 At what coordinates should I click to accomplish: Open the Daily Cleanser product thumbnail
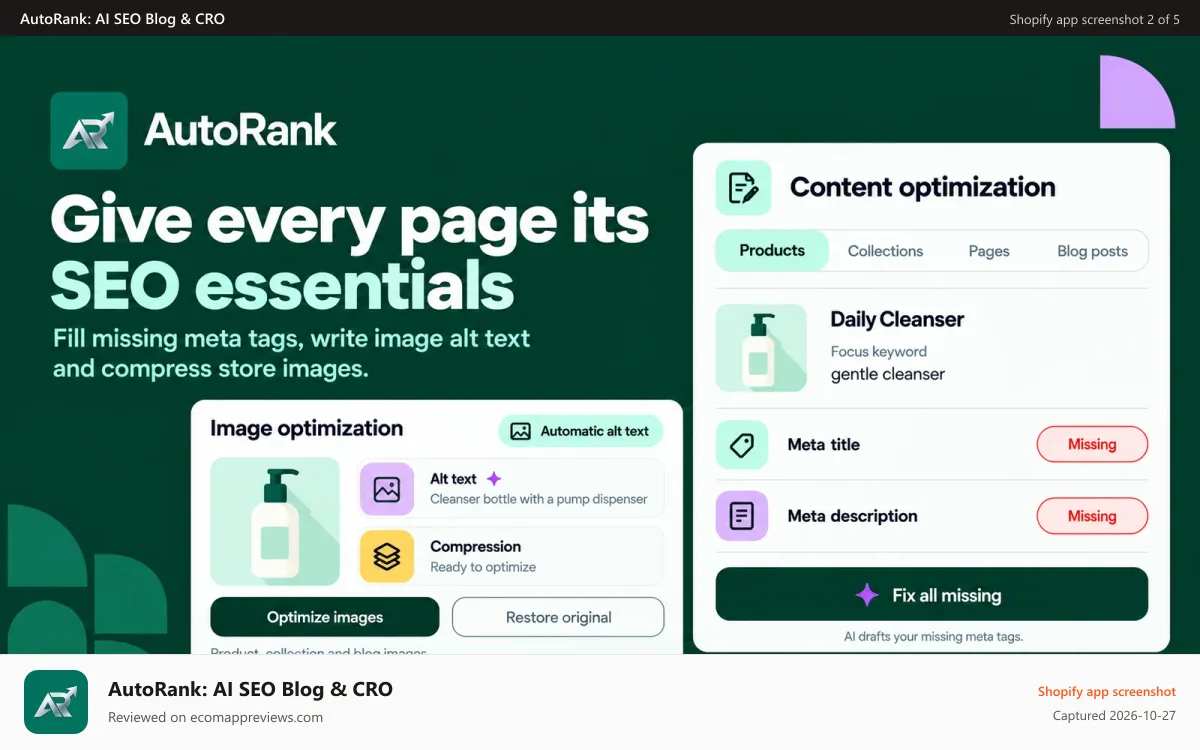coord(761,348)
